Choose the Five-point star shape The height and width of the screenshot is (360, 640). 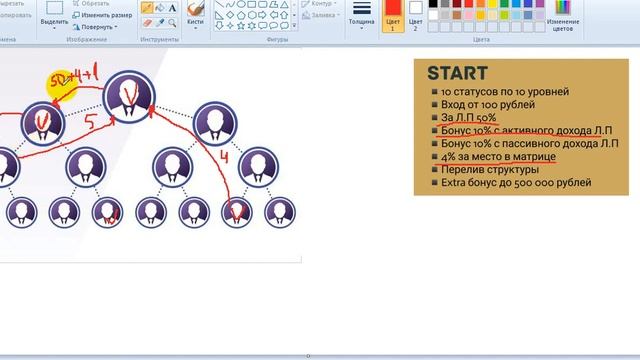pos(241,26)
